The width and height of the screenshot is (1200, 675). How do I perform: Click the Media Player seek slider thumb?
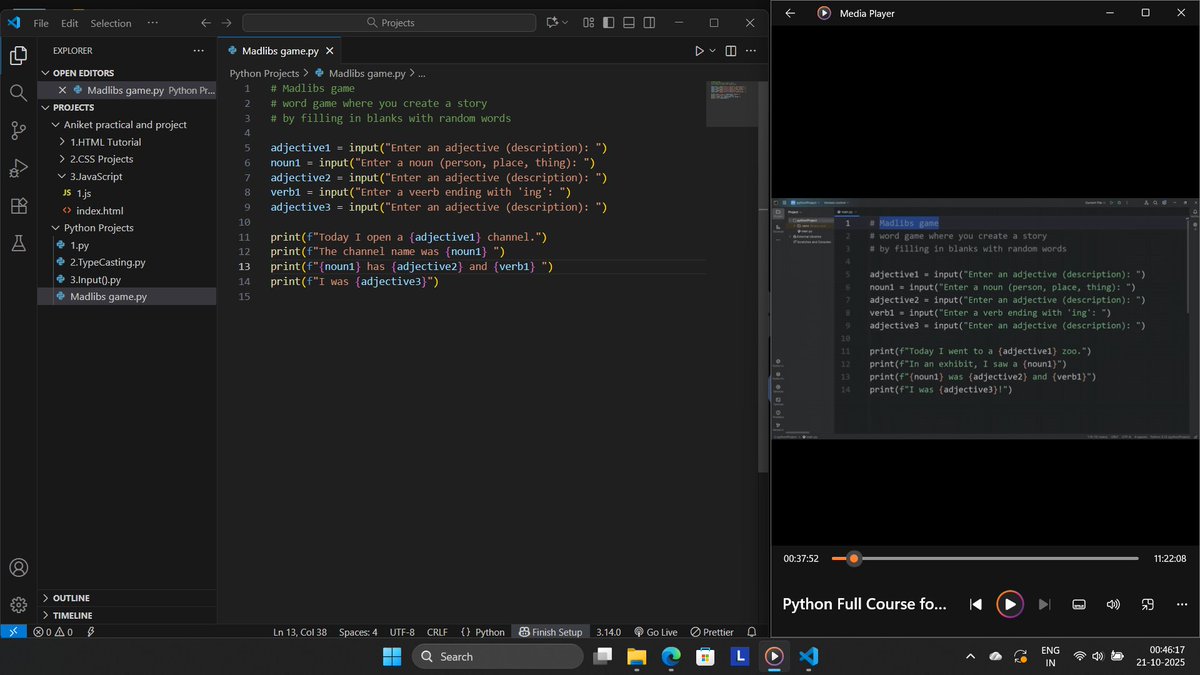click(x=853, y=558)
